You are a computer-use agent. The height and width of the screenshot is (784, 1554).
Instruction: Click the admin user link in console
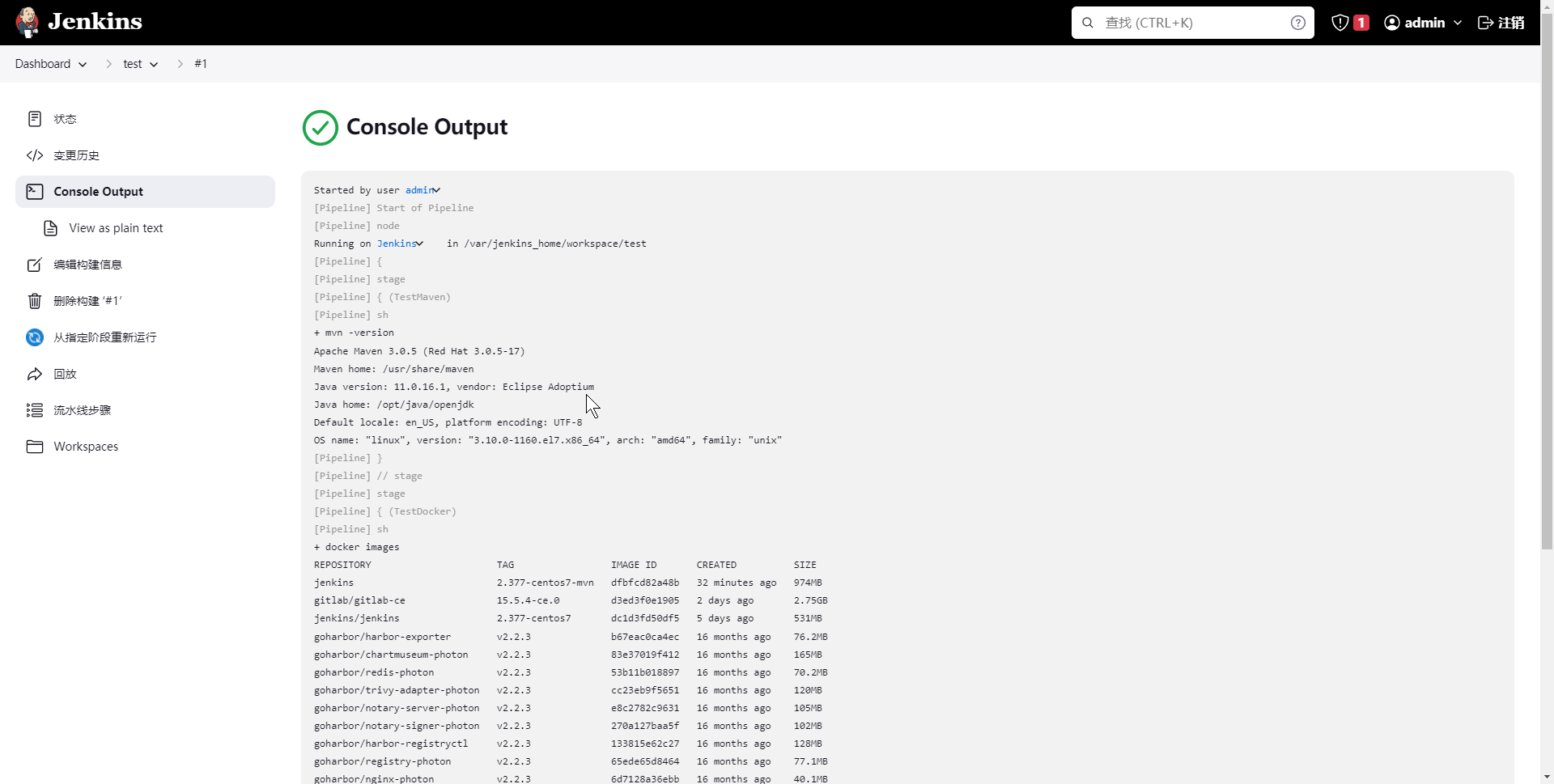pos(418,190)
